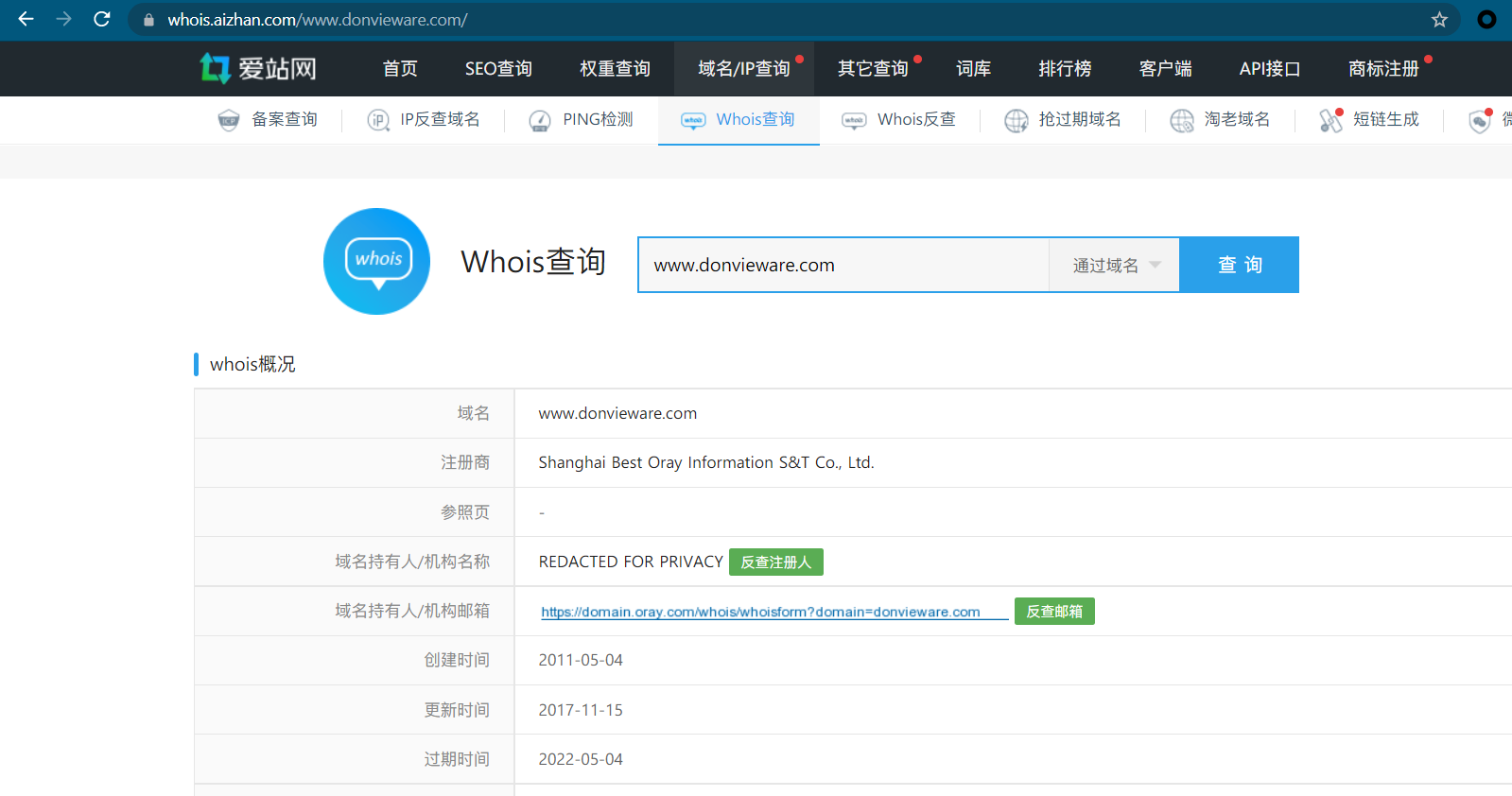Open the 排行榜 menu

click(x=1065, y=69)
